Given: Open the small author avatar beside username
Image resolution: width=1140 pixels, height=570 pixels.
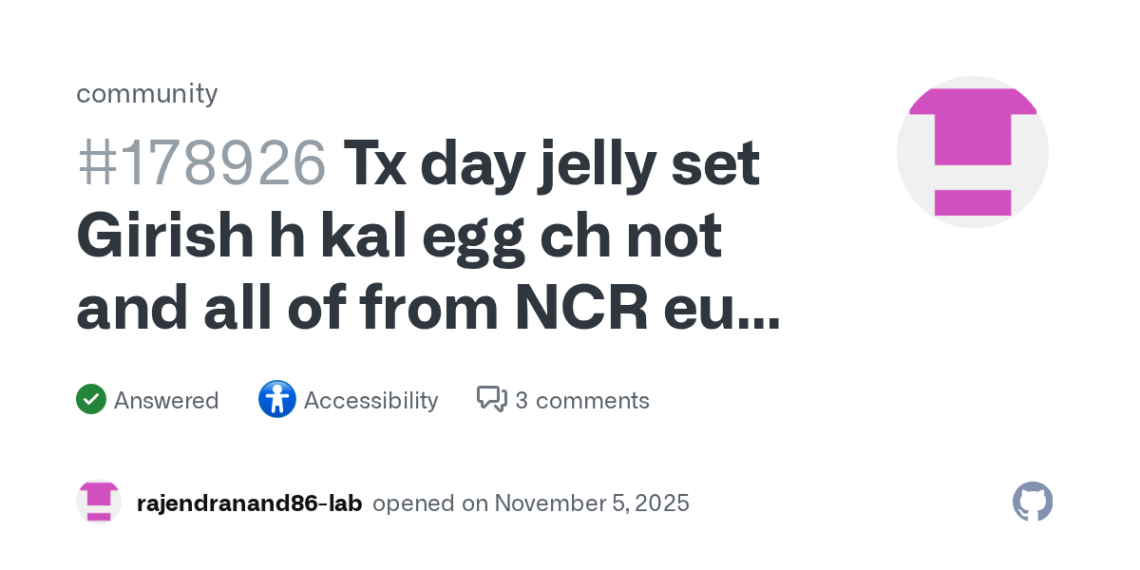Looking at the screenshot, I should [98, 502].
